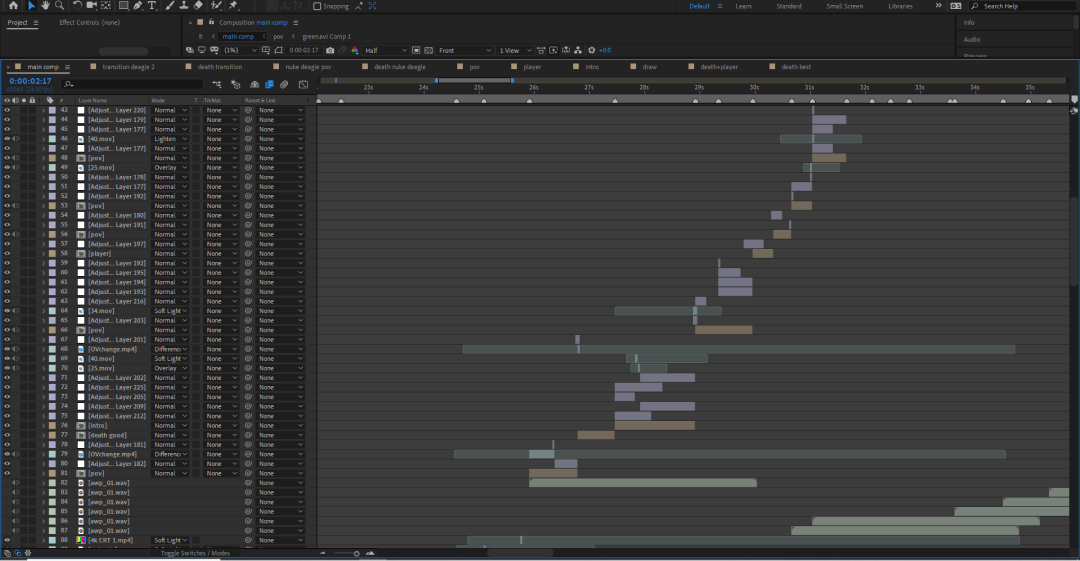Take a snapshot with camera icon
The image size is (1080, 561).
[x=330, y=50]
